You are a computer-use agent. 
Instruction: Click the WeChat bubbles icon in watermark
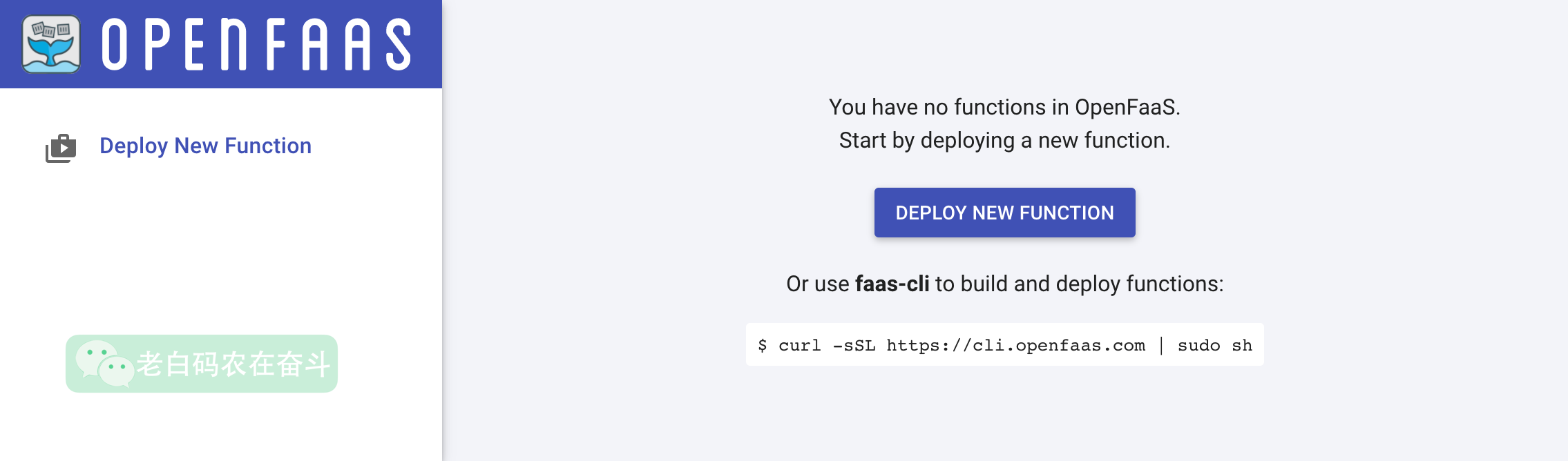104,363
